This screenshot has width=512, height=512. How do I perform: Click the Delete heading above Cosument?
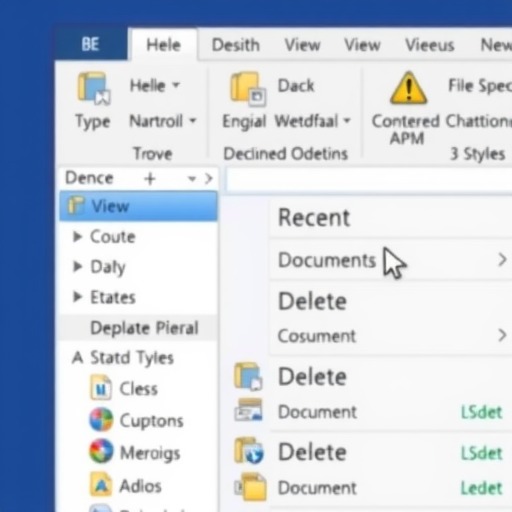(312, 301)
